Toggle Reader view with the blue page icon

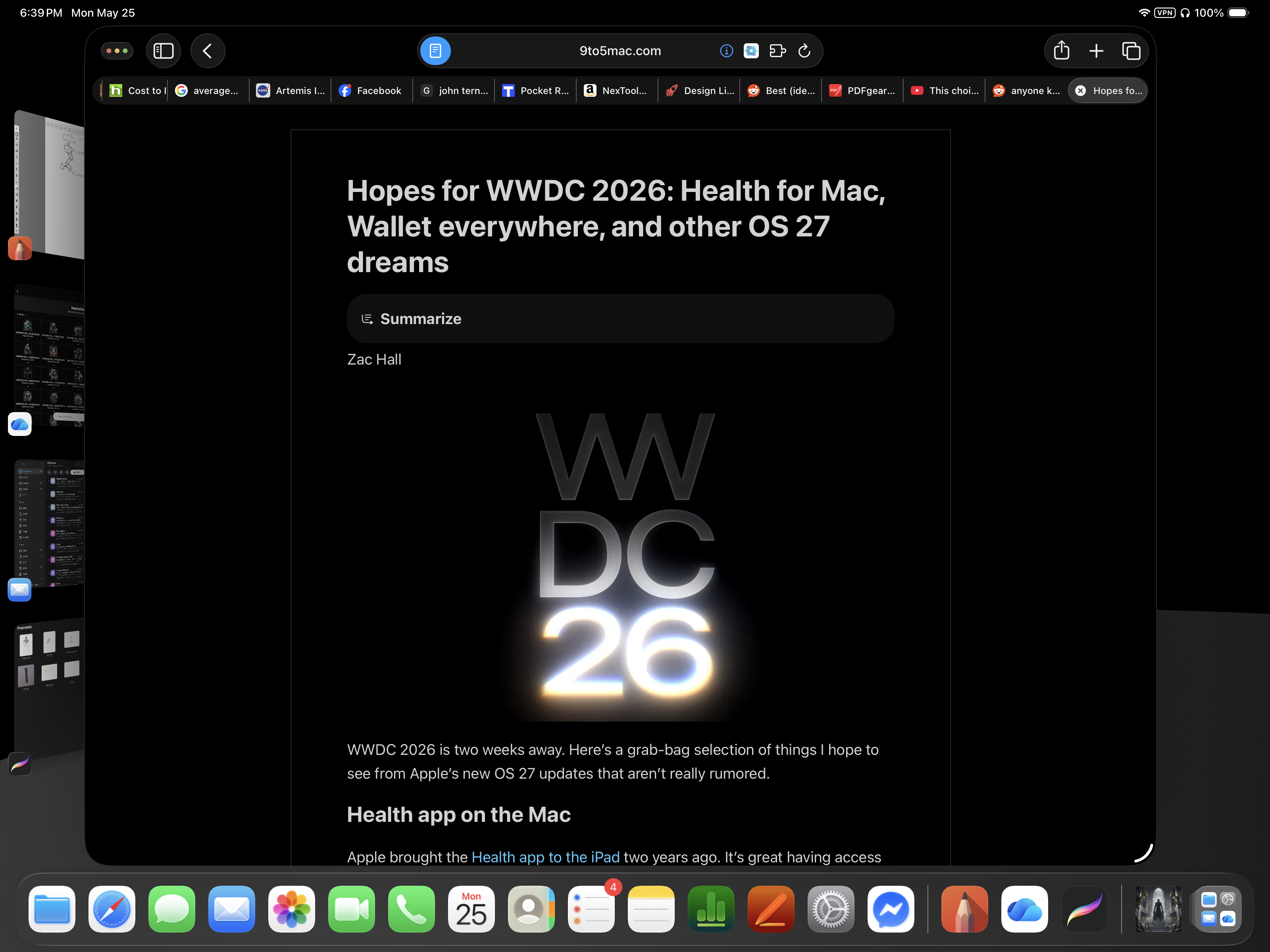click(x=435, y=51)
